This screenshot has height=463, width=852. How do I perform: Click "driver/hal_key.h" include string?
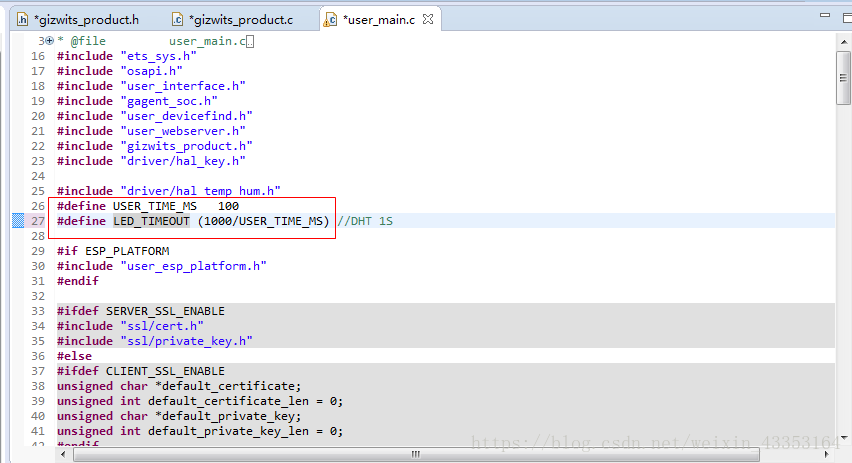click(183, 161)
